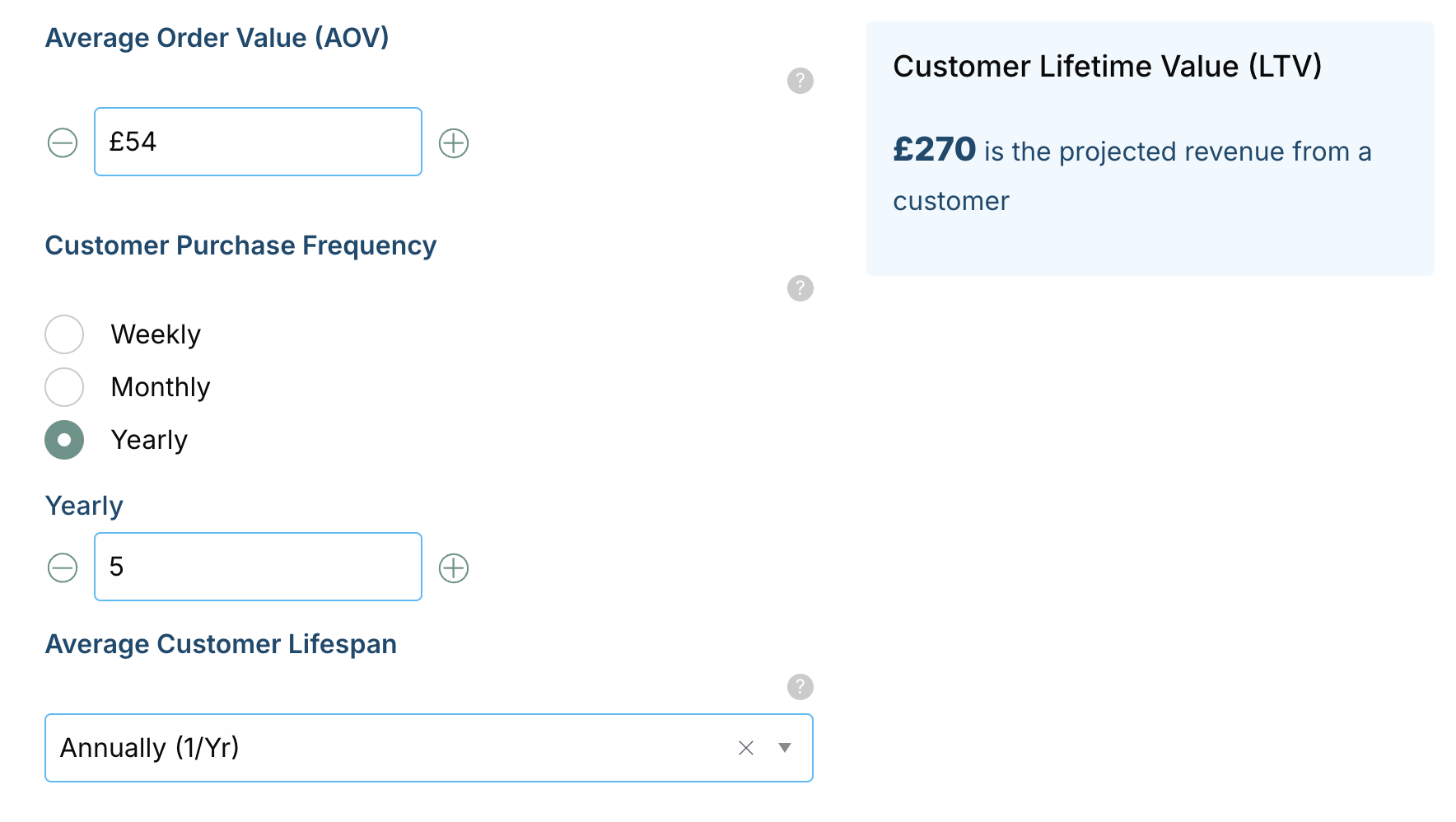Viewport: 1456px width, 822px height.
Task: Click the £270 projected revenue figure
Action: point(934,150)
